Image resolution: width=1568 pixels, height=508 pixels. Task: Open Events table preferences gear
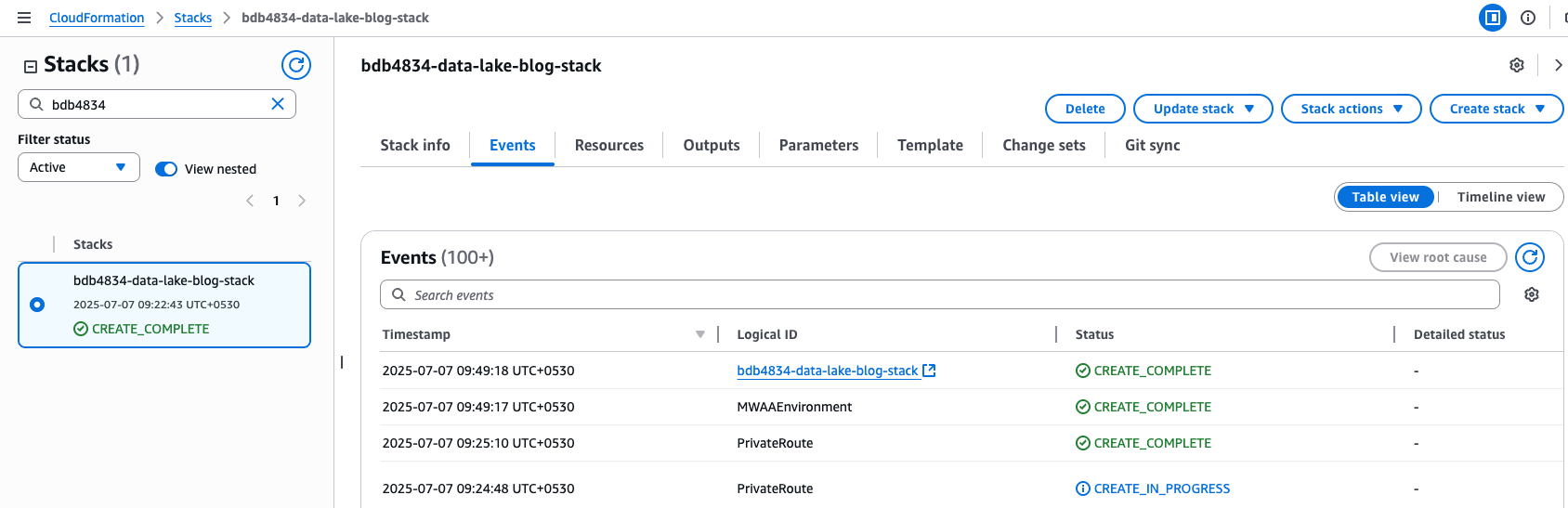(x=1531, y=294)
